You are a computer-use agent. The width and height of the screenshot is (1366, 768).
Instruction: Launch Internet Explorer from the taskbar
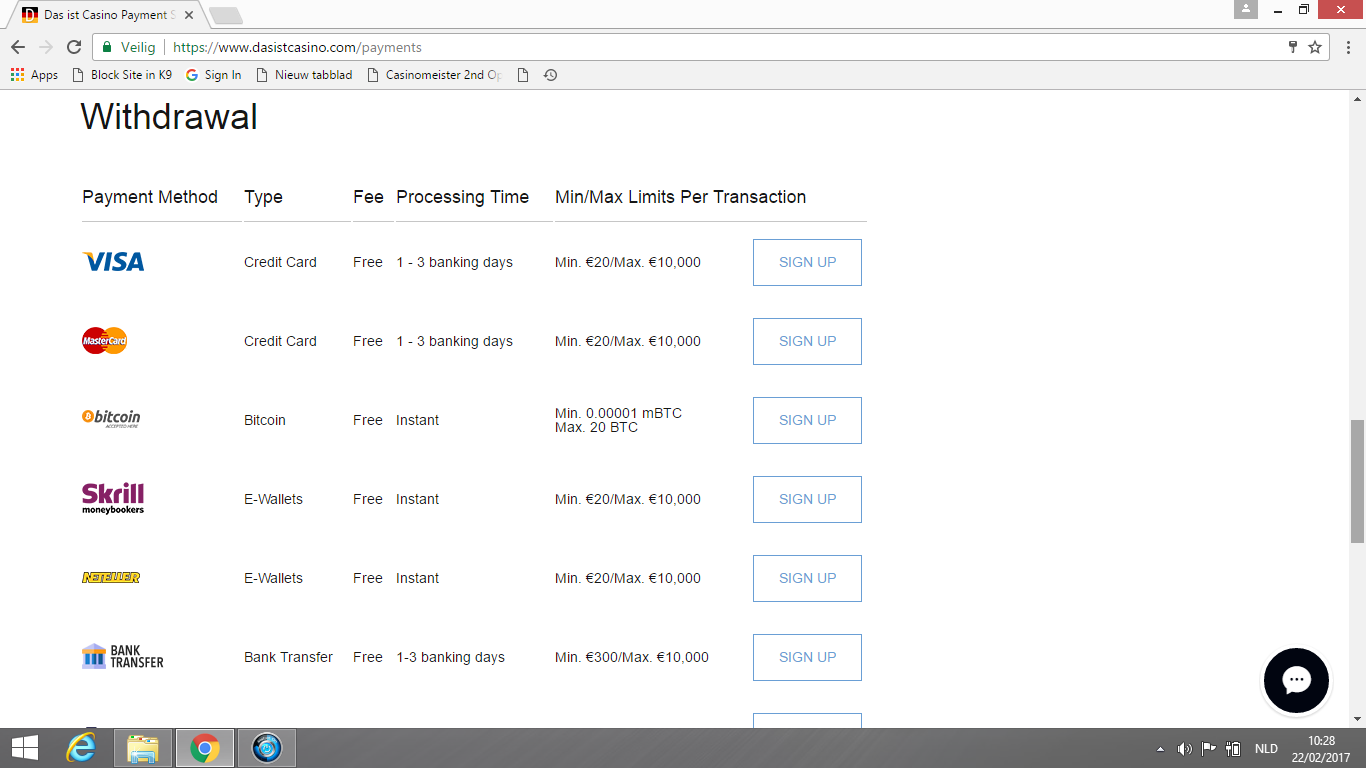click(x=81, y=748)
